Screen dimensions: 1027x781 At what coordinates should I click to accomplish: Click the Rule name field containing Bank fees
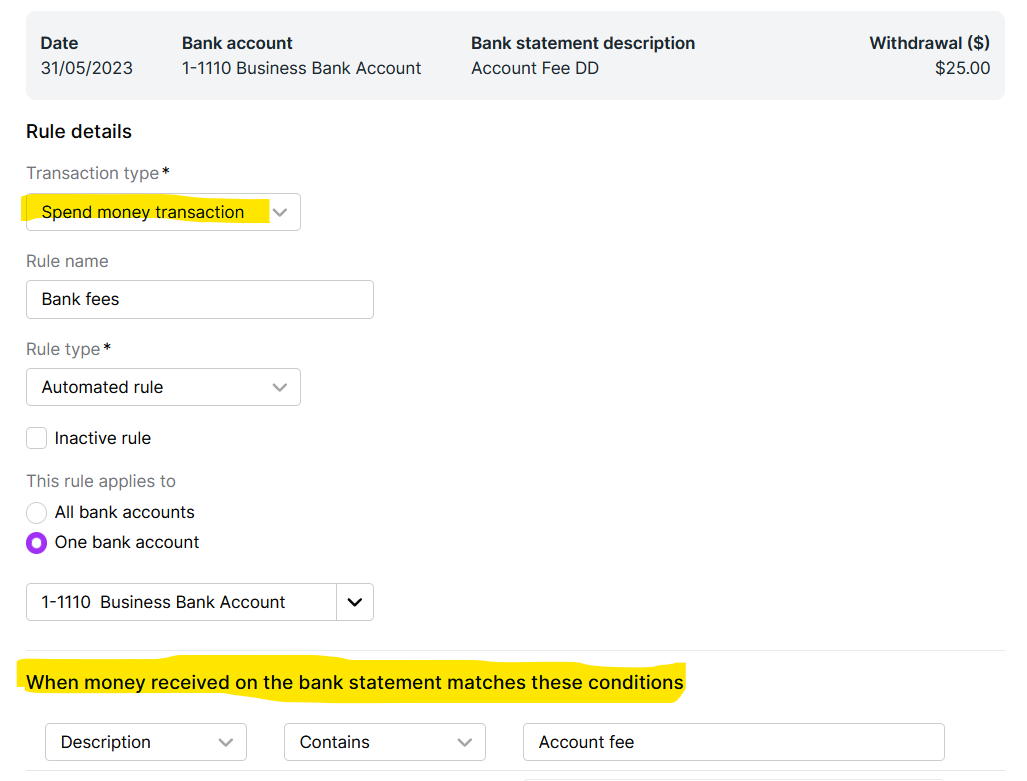(x=200, y=299)
